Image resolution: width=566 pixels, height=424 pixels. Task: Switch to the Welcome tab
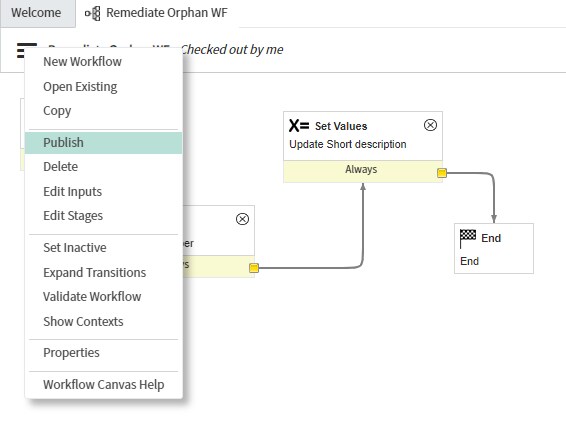pos(36,13)
